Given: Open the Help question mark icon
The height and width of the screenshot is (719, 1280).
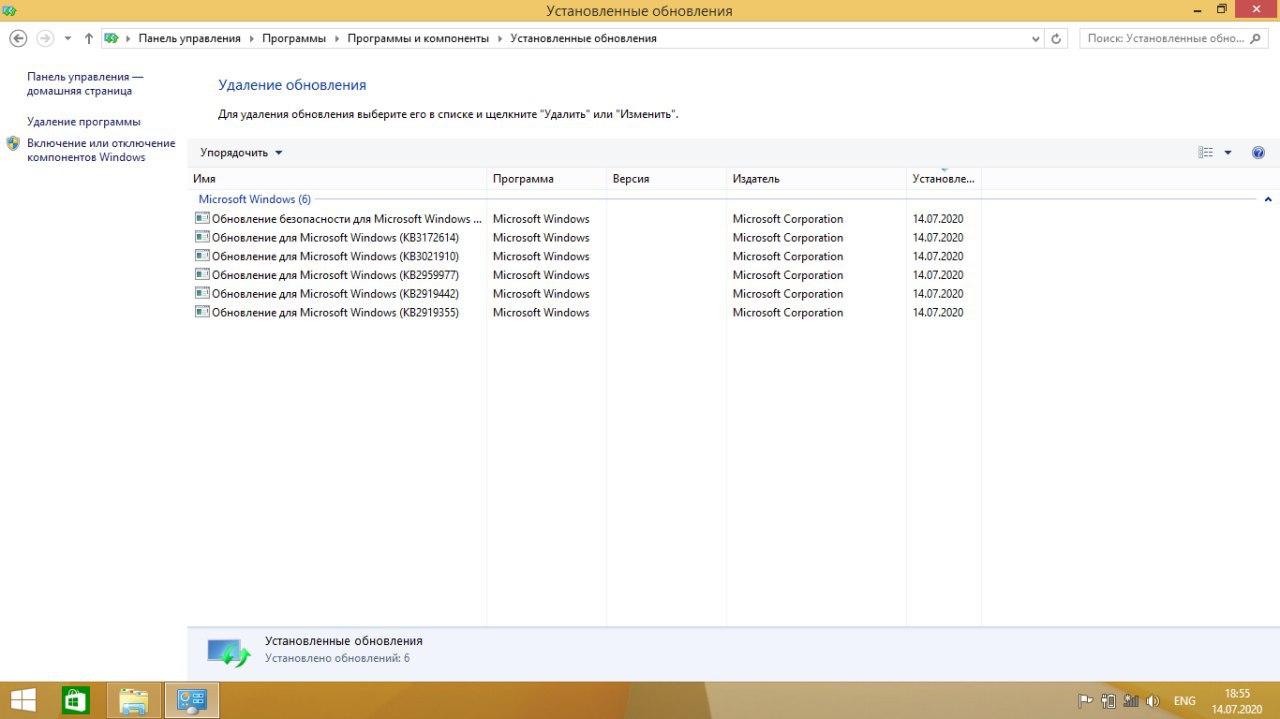Looking at the screenshot, I should point(1258,152).
